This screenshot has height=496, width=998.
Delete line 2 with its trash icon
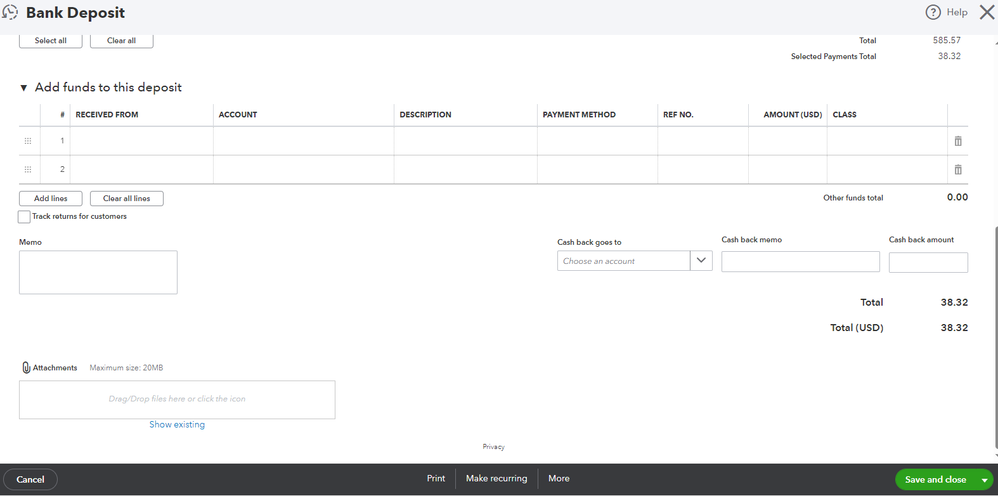958,169
